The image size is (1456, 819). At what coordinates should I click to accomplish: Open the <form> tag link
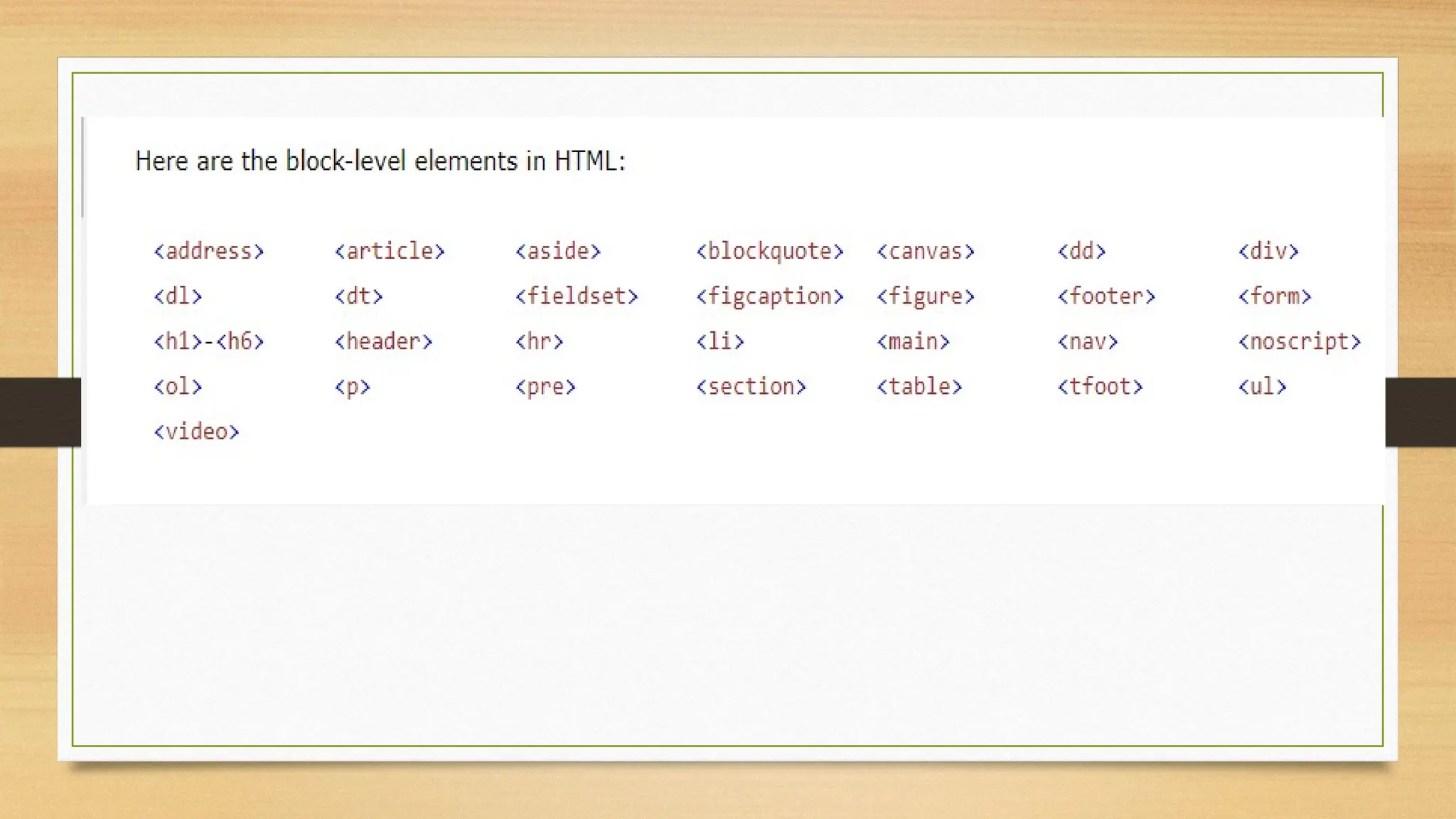(x=1275, y=296)
